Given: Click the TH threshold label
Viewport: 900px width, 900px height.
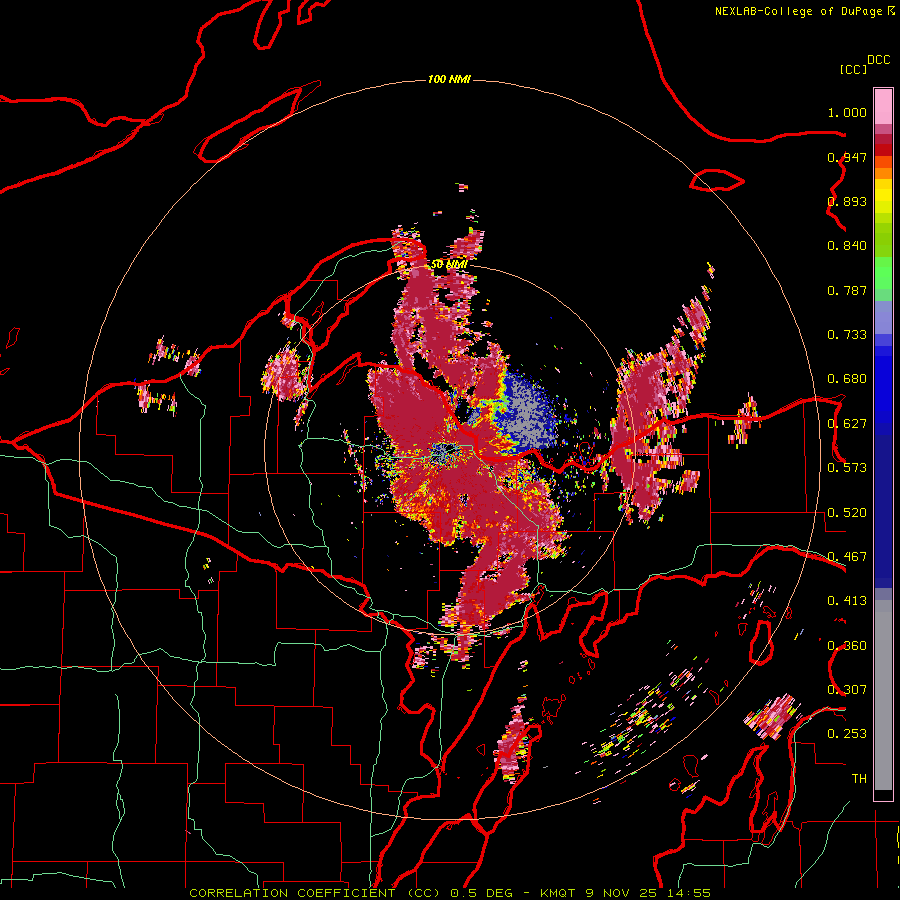Looking at the screenshot, I should click(x=859, y=779).
